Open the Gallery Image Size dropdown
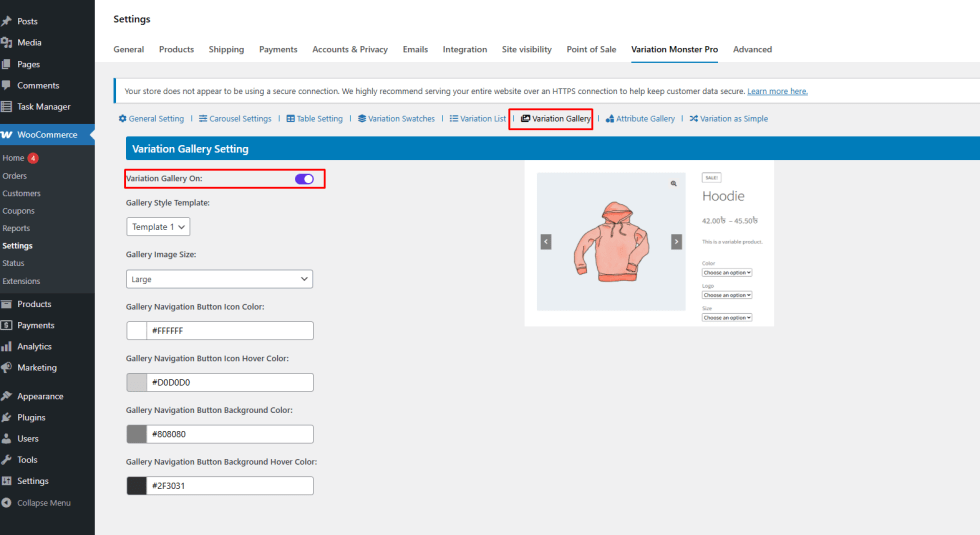Screen dimensions: 980x535 (x=219, y=279)
